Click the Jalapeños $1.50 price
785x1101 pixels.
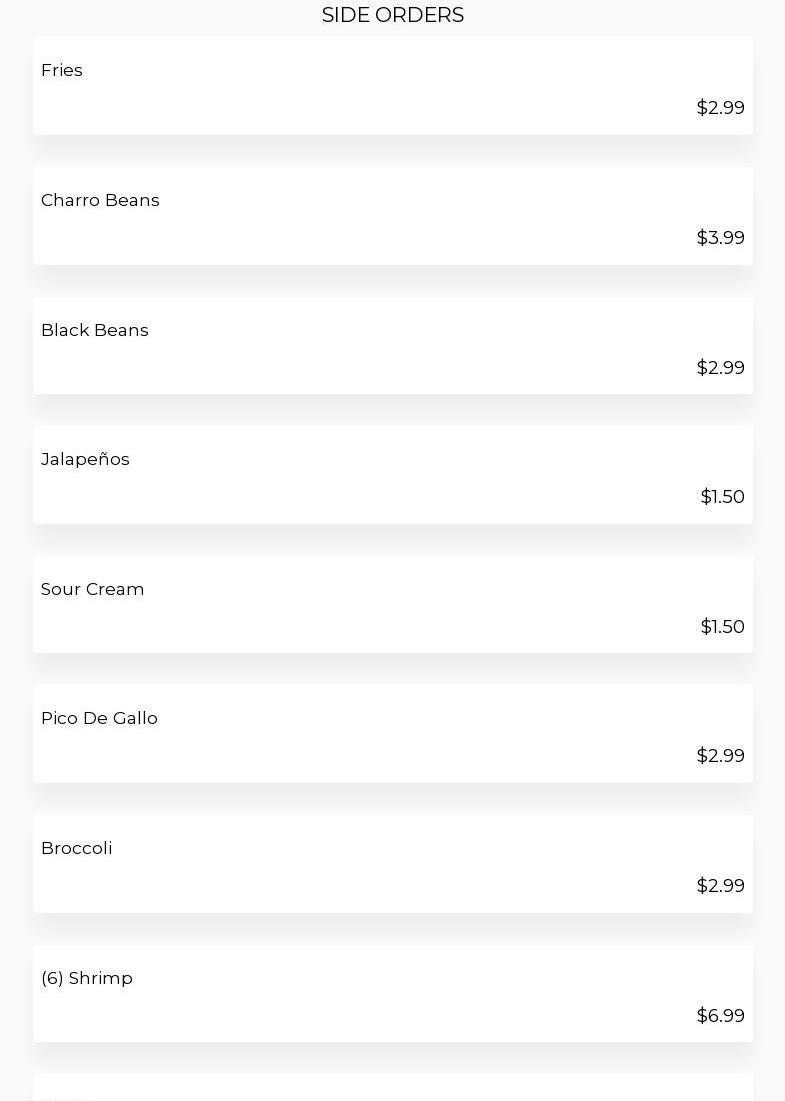coord(722,497)
